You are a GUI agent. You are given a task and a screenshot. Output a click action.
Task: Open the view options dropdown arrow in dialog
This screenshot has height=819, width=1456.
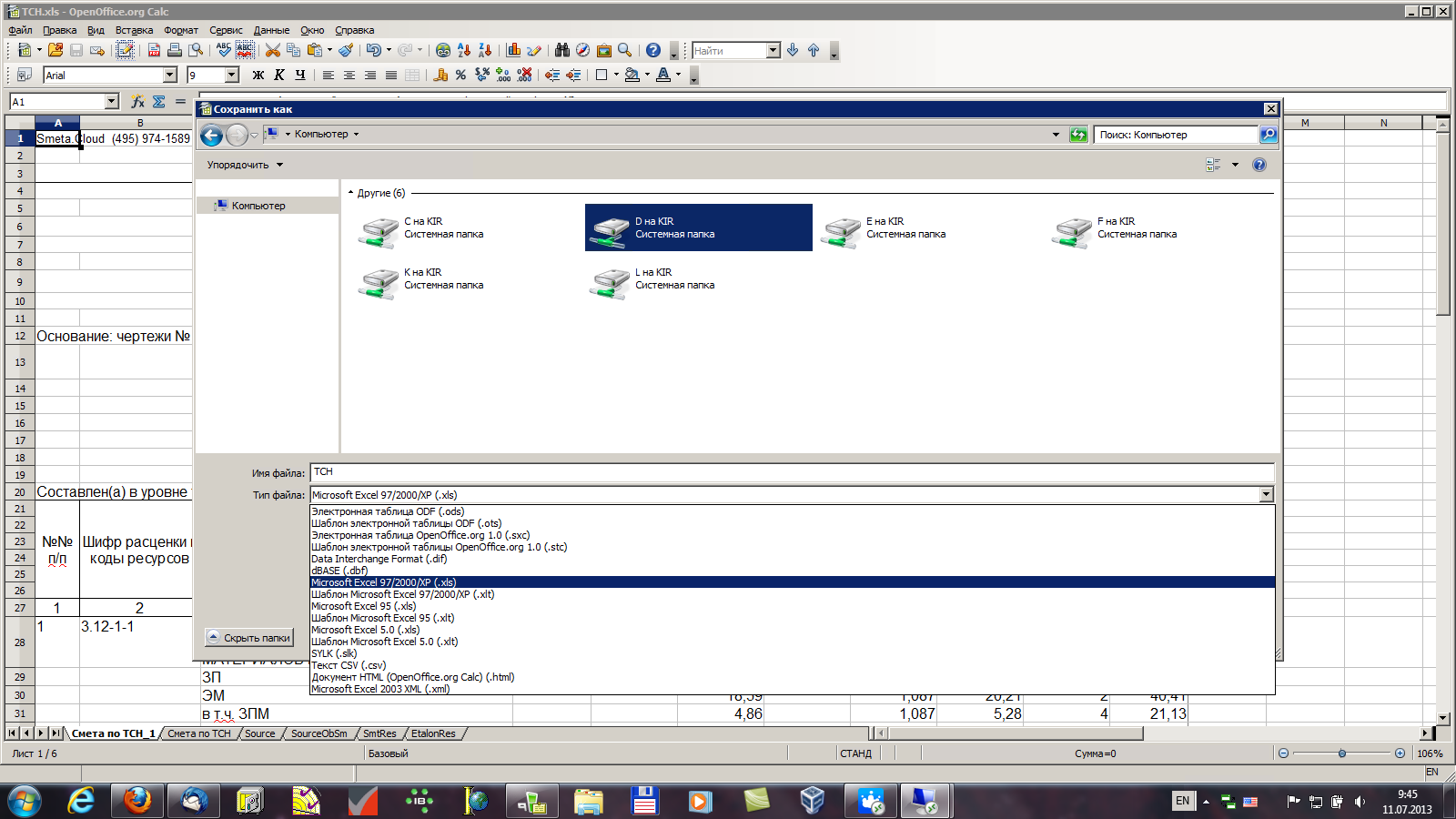1235,165
